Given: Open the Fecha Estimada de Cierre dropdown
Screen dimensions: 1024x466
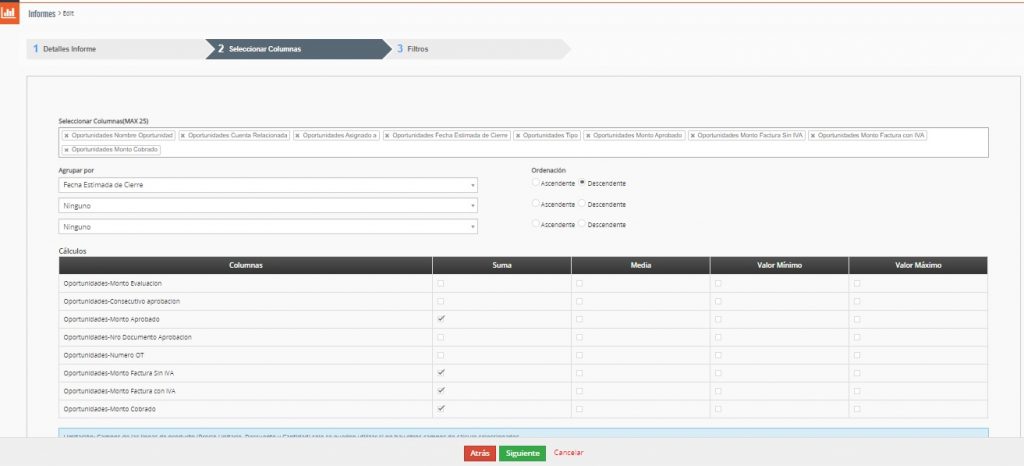Looking at the screenshot, I should (x=267, y=185).
